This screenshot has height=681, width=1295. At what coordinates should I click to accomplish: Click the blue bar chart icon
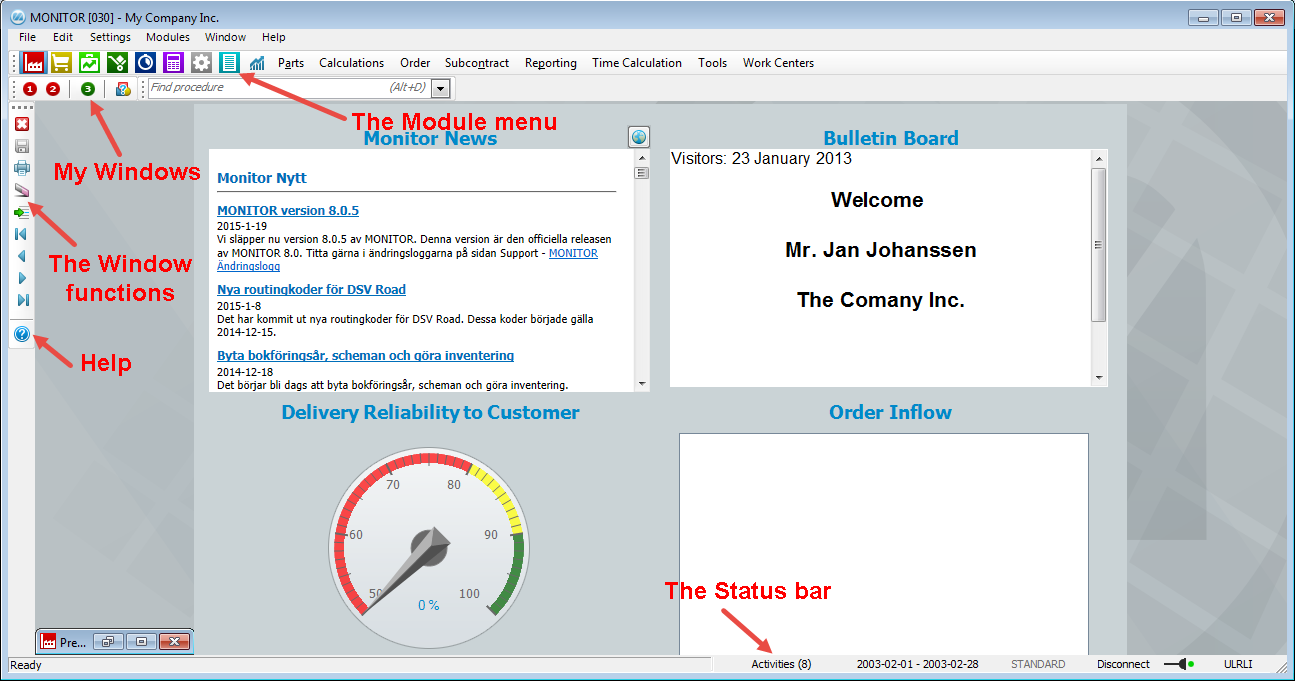coord(257,63)
